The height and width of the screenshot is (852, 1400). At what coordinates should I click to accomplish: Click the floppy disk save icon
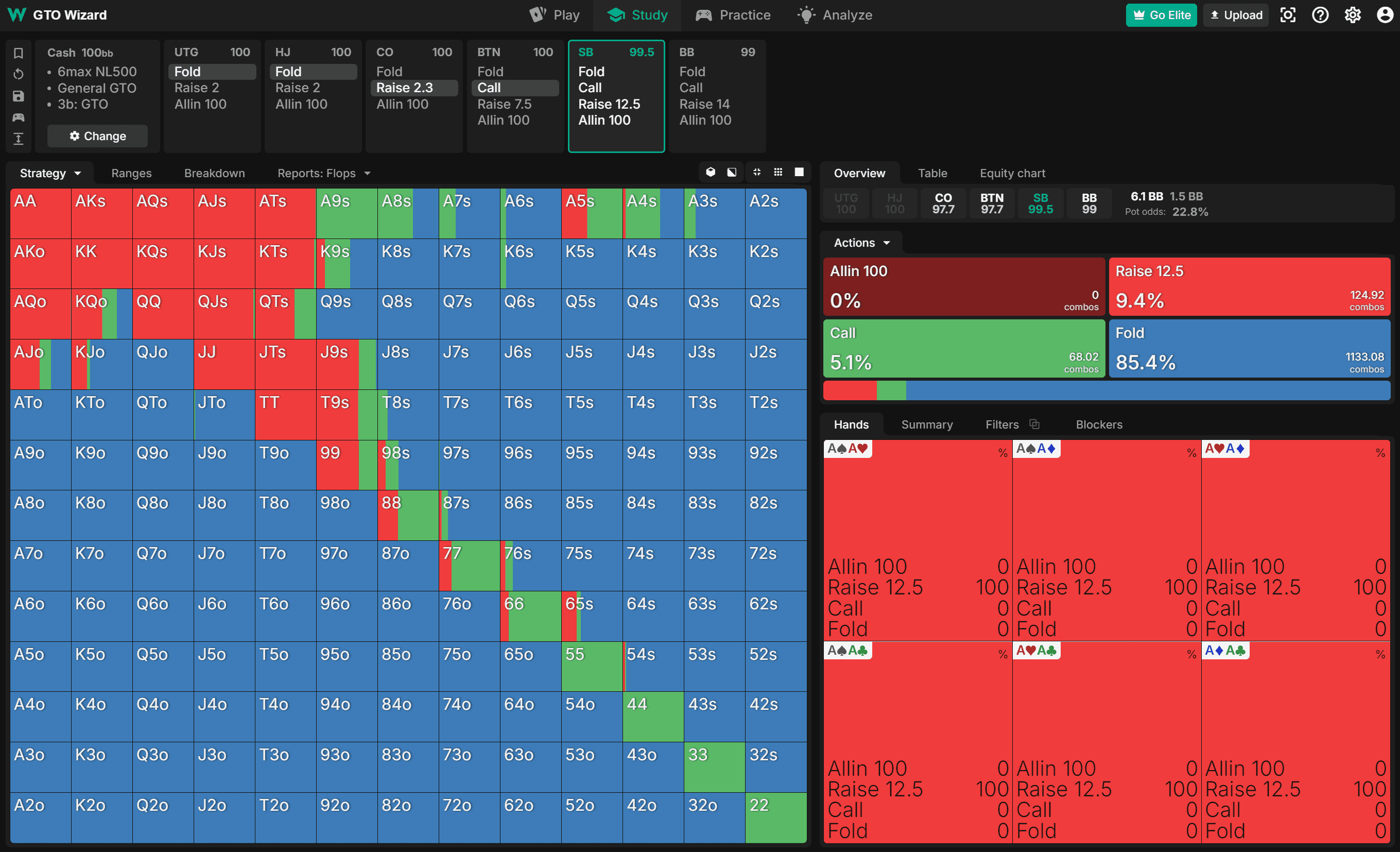pyautogui.click(x=18, y=95)
